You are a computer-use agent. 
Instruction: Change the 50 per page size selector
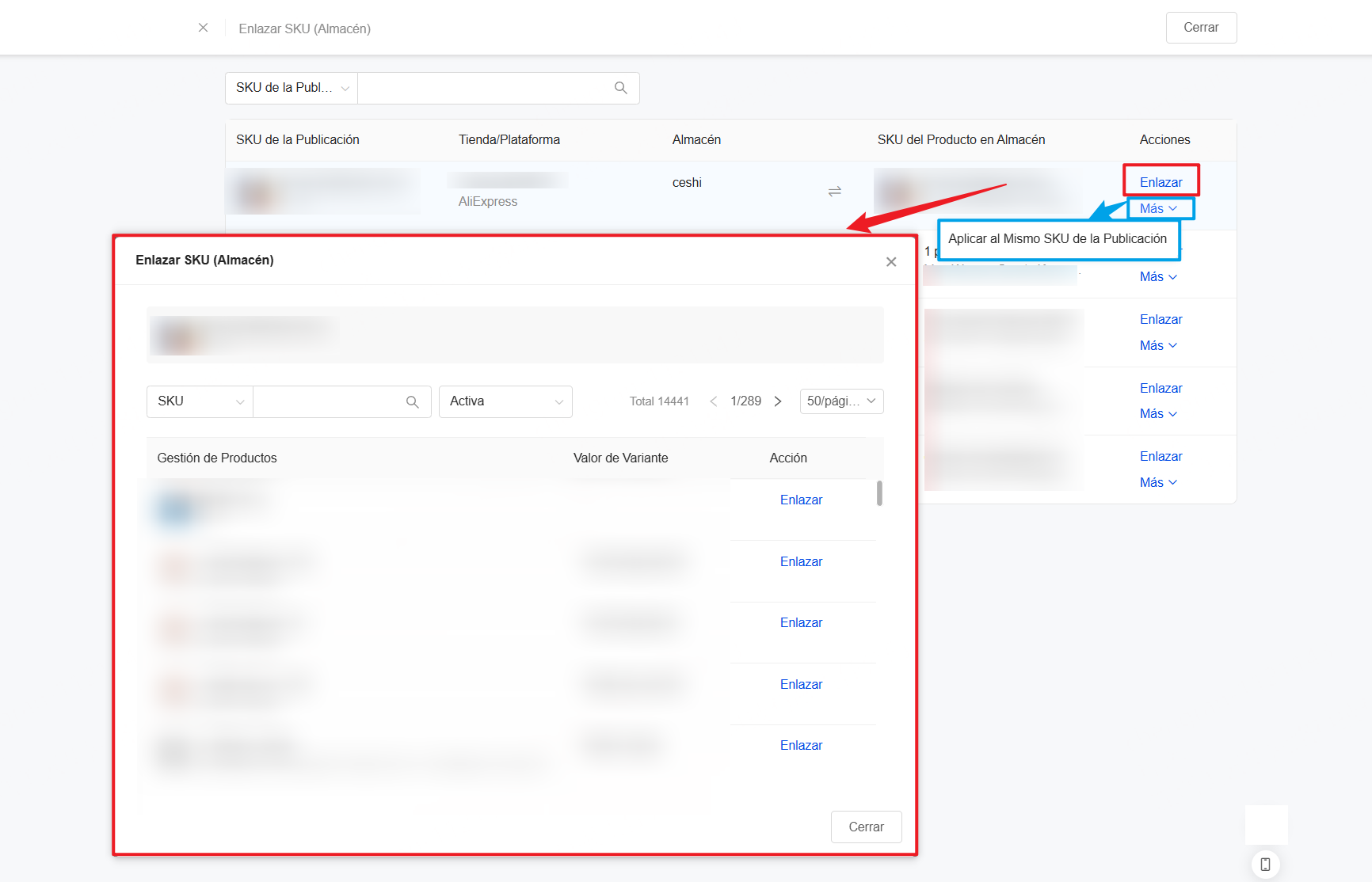click(x=841, y=401)
